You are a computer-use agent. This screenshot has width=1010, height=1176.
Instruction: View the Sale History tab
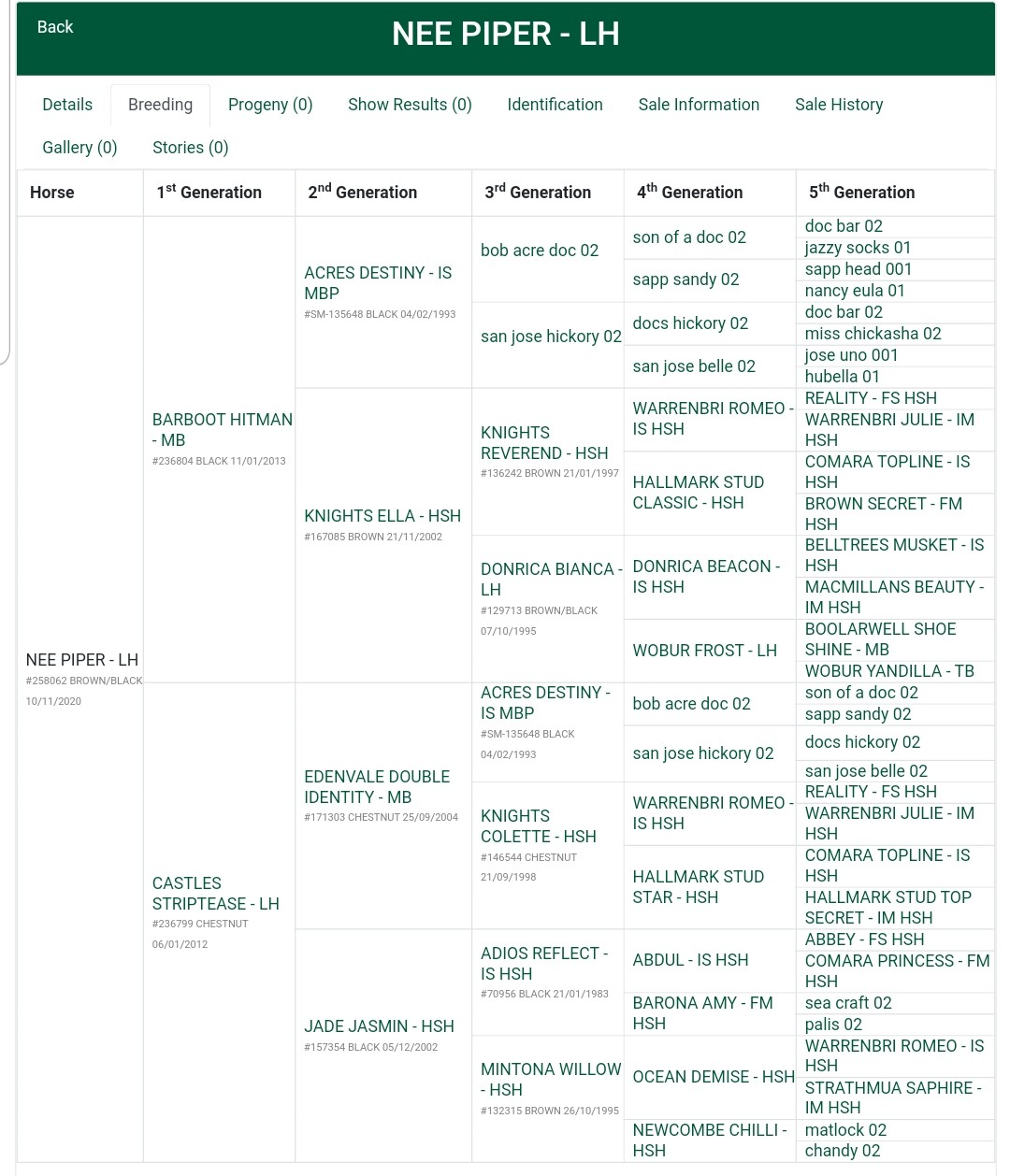tap(839, 105)
